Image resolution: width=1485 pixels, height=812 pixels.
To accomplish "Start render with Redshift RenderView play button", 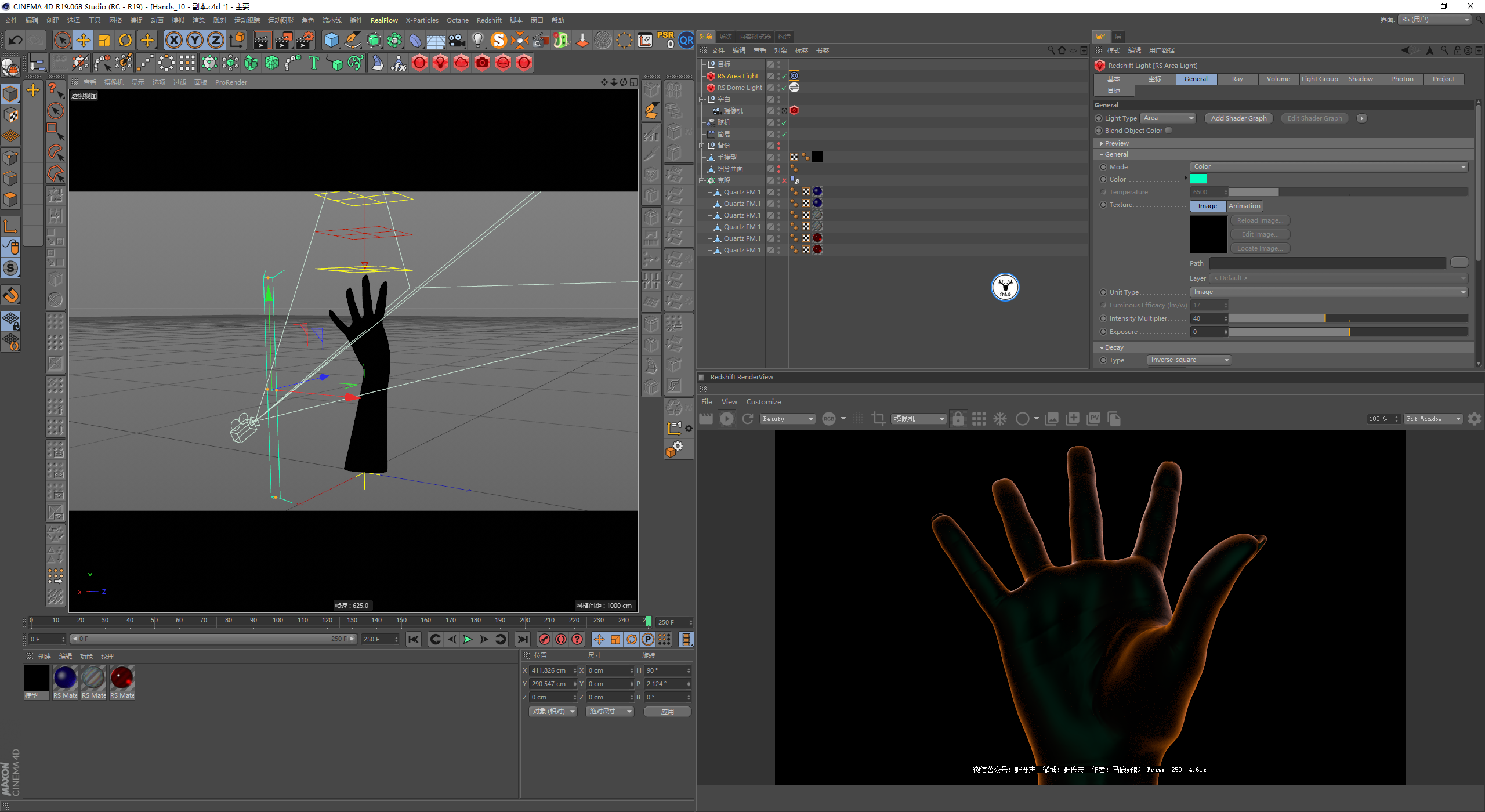I will 726,419.
